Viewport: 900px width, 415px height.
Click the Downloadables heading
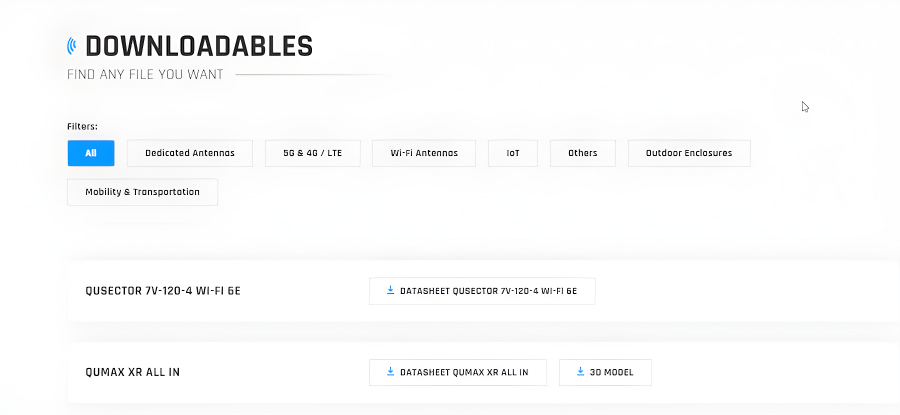click(x=199, y=46)
